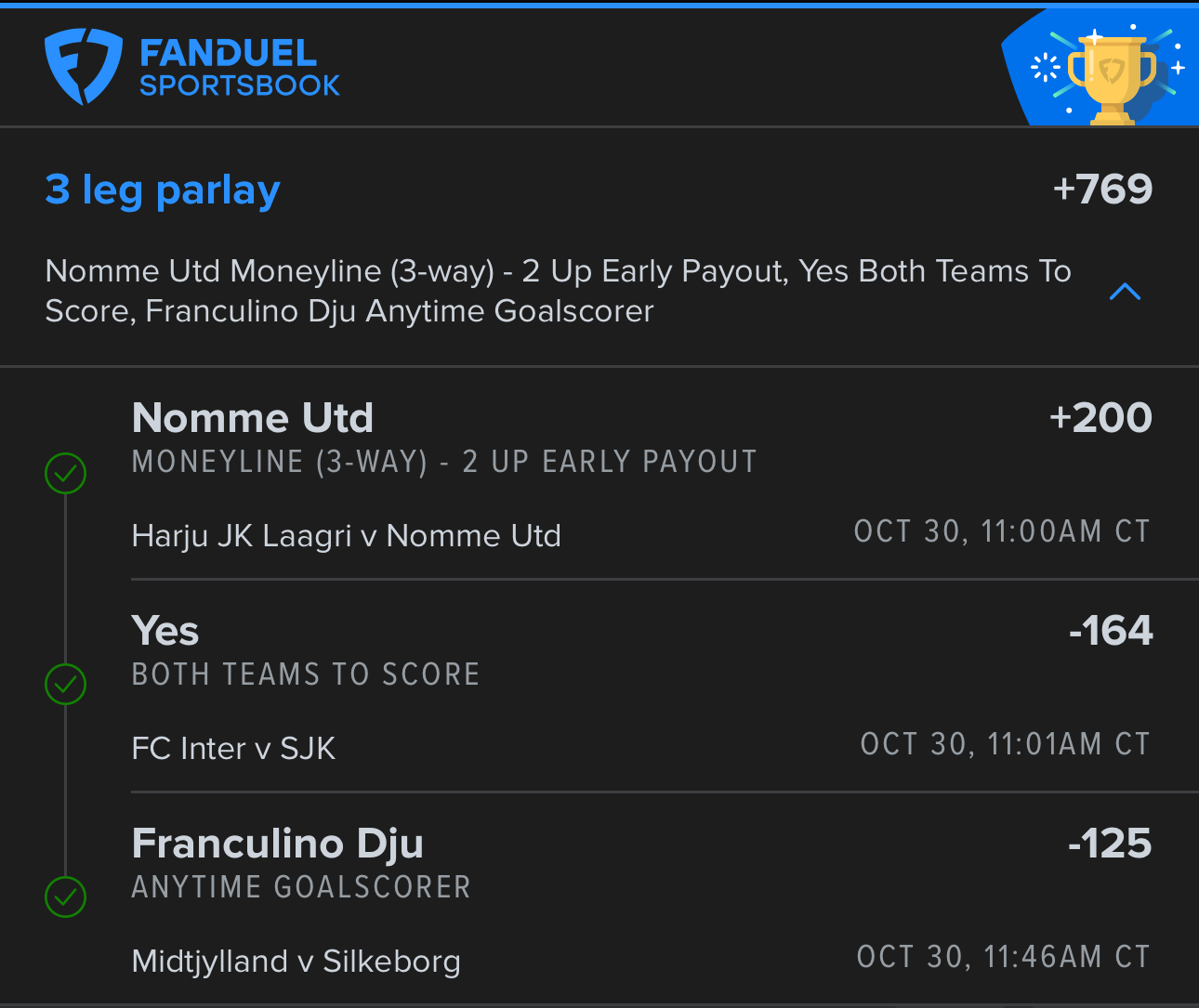Screen dimensions: 1199x1008
Task: Click the green checkmark beside Nomme Utd
Action: coord(66,473)
